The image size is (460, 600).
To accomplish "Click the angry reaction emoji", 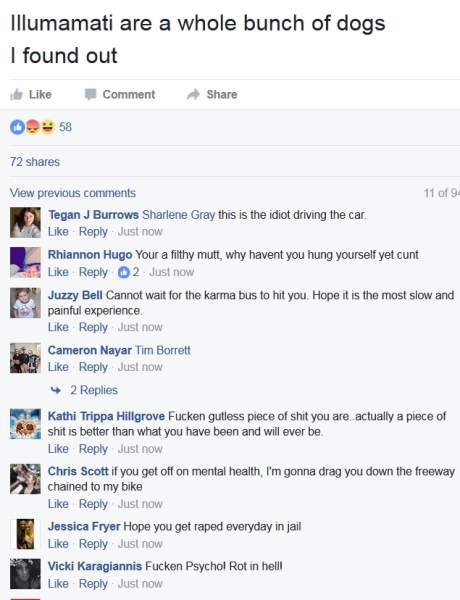I will [x=33, y=127].
